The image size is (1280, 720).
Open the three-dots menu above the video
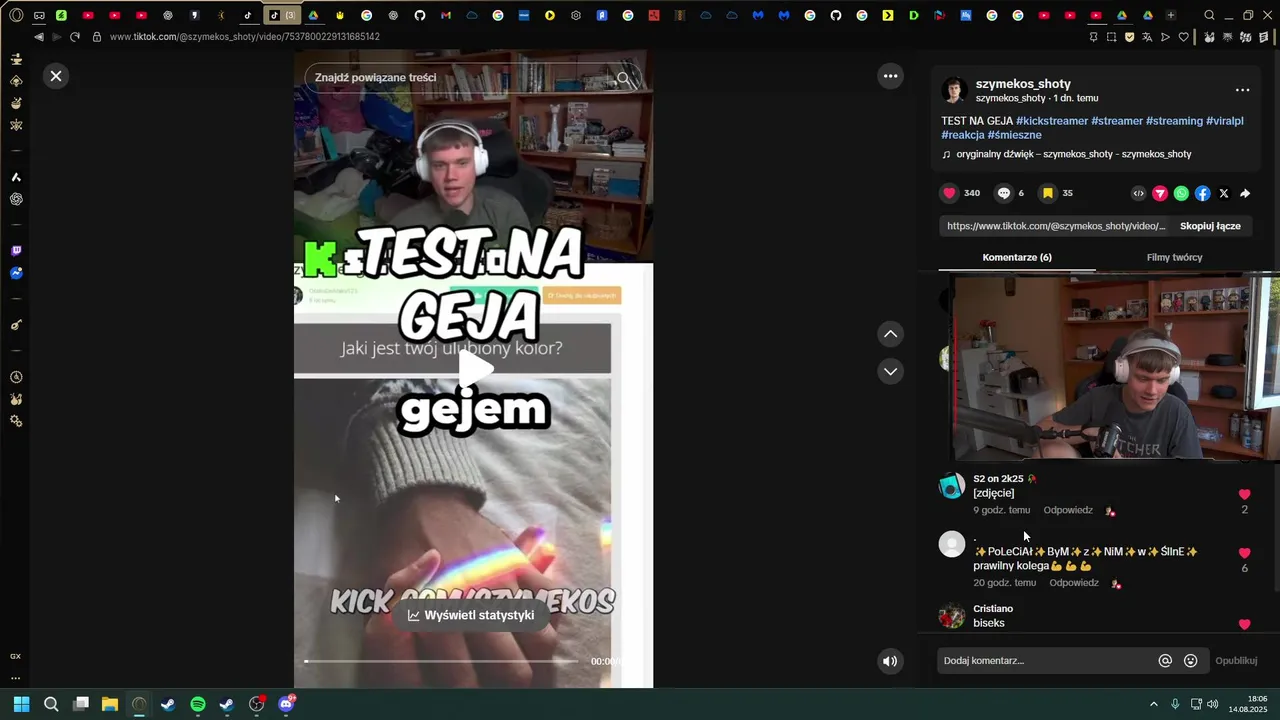click(x=890, y=76)
